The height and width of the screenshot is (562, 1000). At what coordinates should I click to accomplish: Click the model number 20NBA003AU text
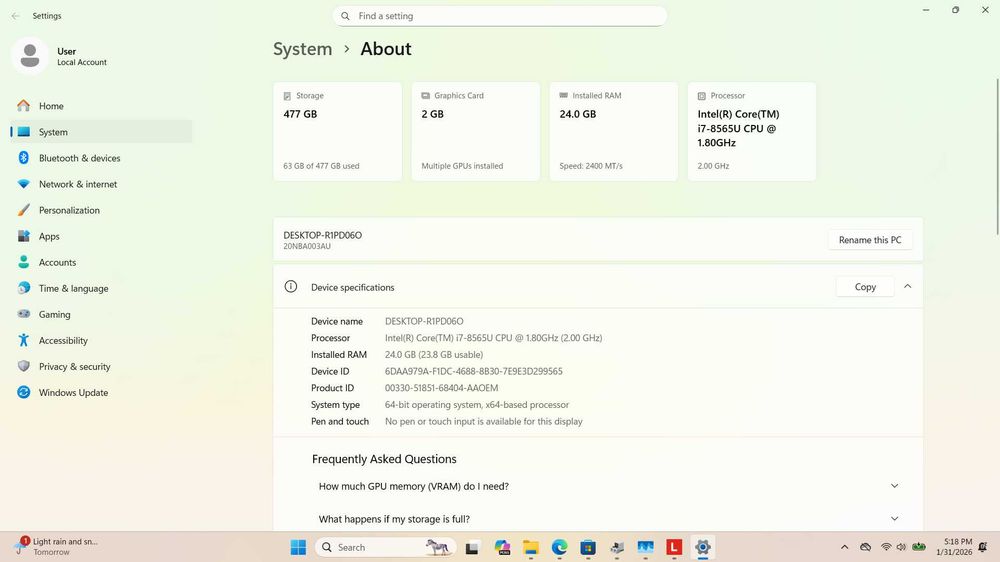click(307, 246)
